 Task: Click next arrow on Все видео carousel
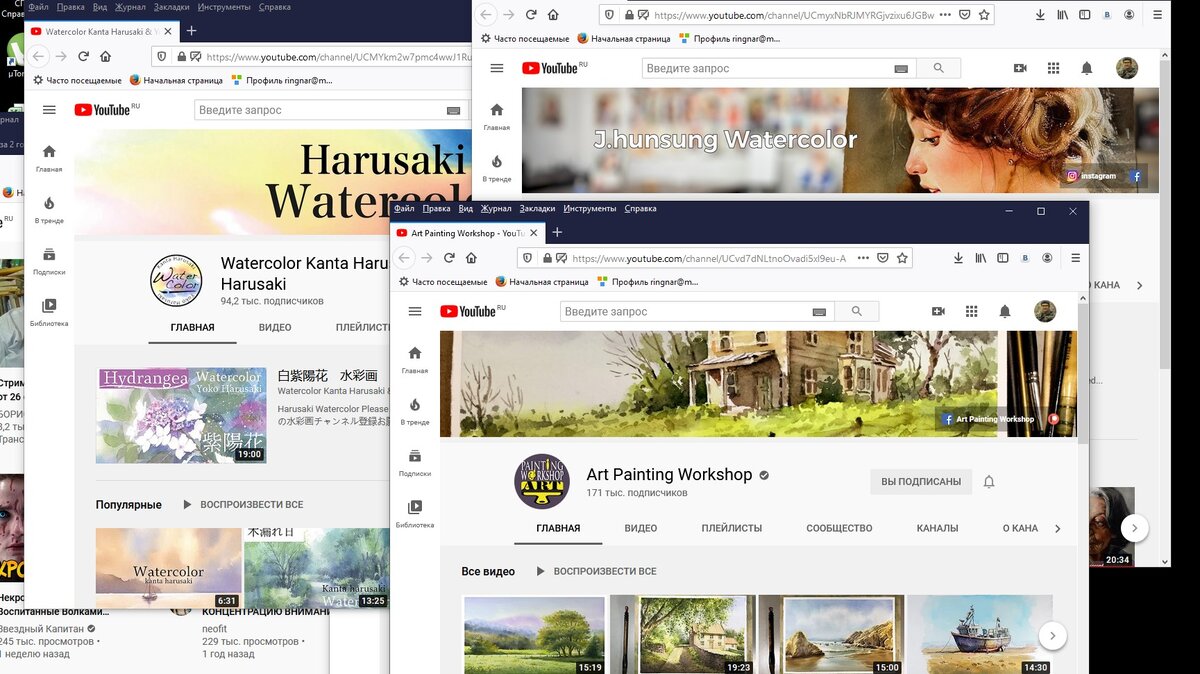click(x=1052, y=635)
